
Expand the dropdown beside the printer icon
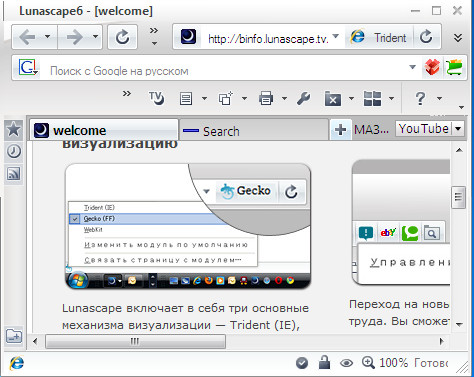point(284,99)
